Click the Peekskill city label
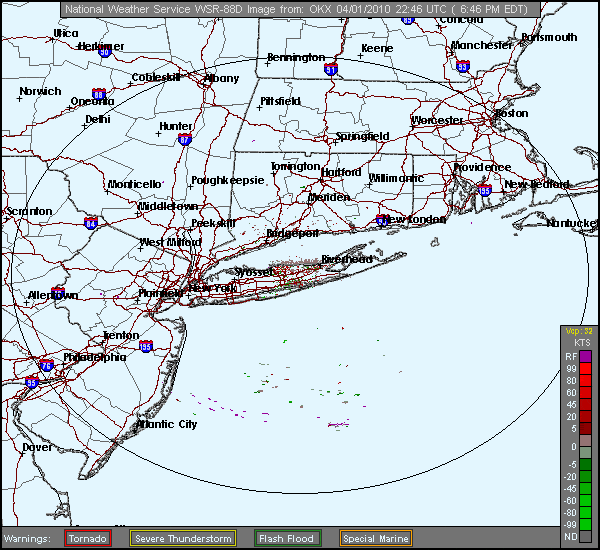Image resolution: width=600 pixels, height=550 pixels. tap(213, 223)
